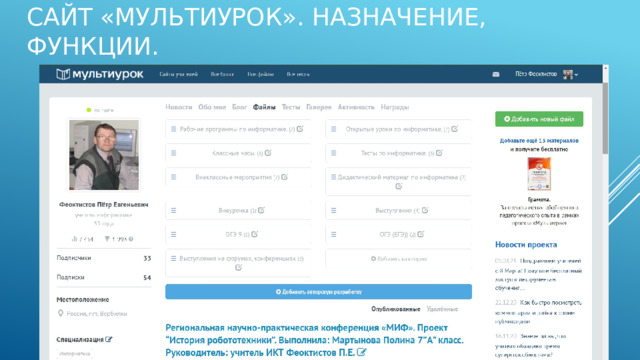Open the Все файлы menu item
Viewport: 640px width, 360px height.
pos(260,74)
